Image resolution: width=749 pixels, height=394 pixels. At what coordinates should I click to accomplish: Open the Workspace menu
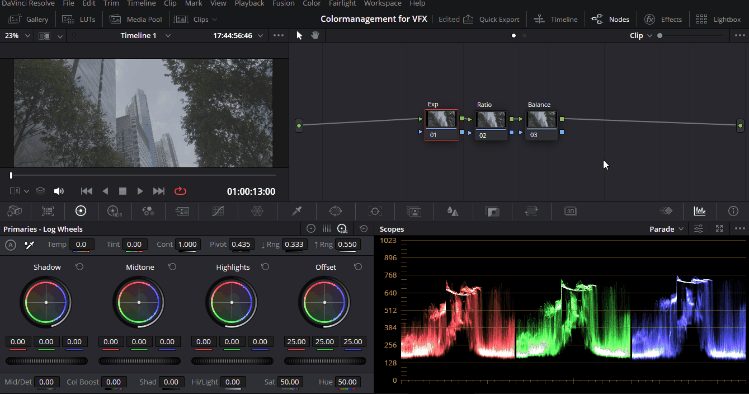383,3
